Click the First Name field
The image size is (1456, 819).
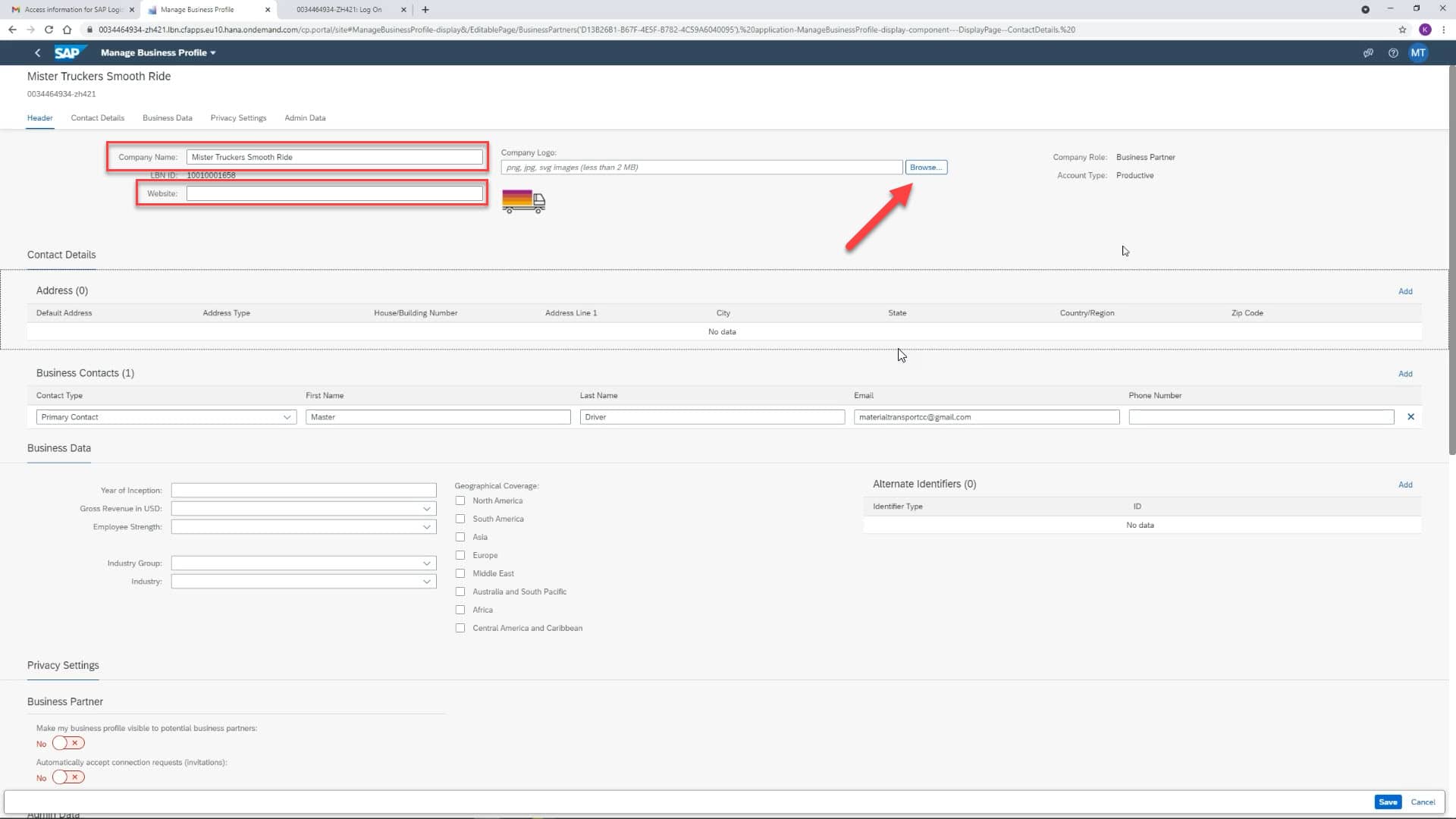(x=438, y=417)
